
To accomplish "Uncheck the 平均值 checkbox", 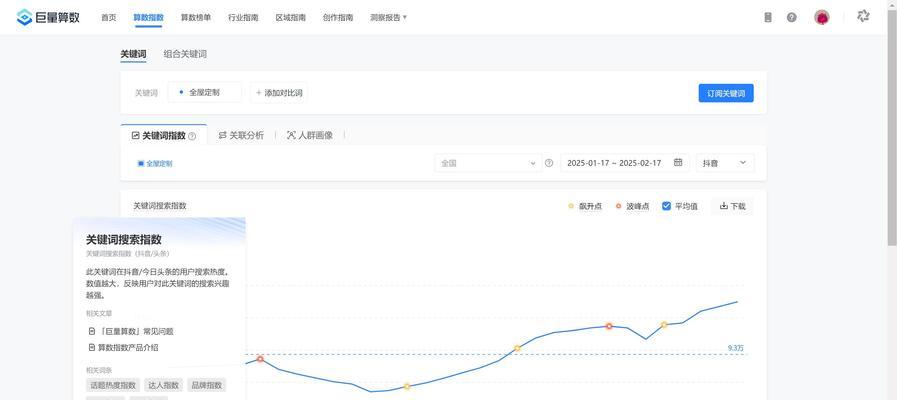I will pos(666,206).
